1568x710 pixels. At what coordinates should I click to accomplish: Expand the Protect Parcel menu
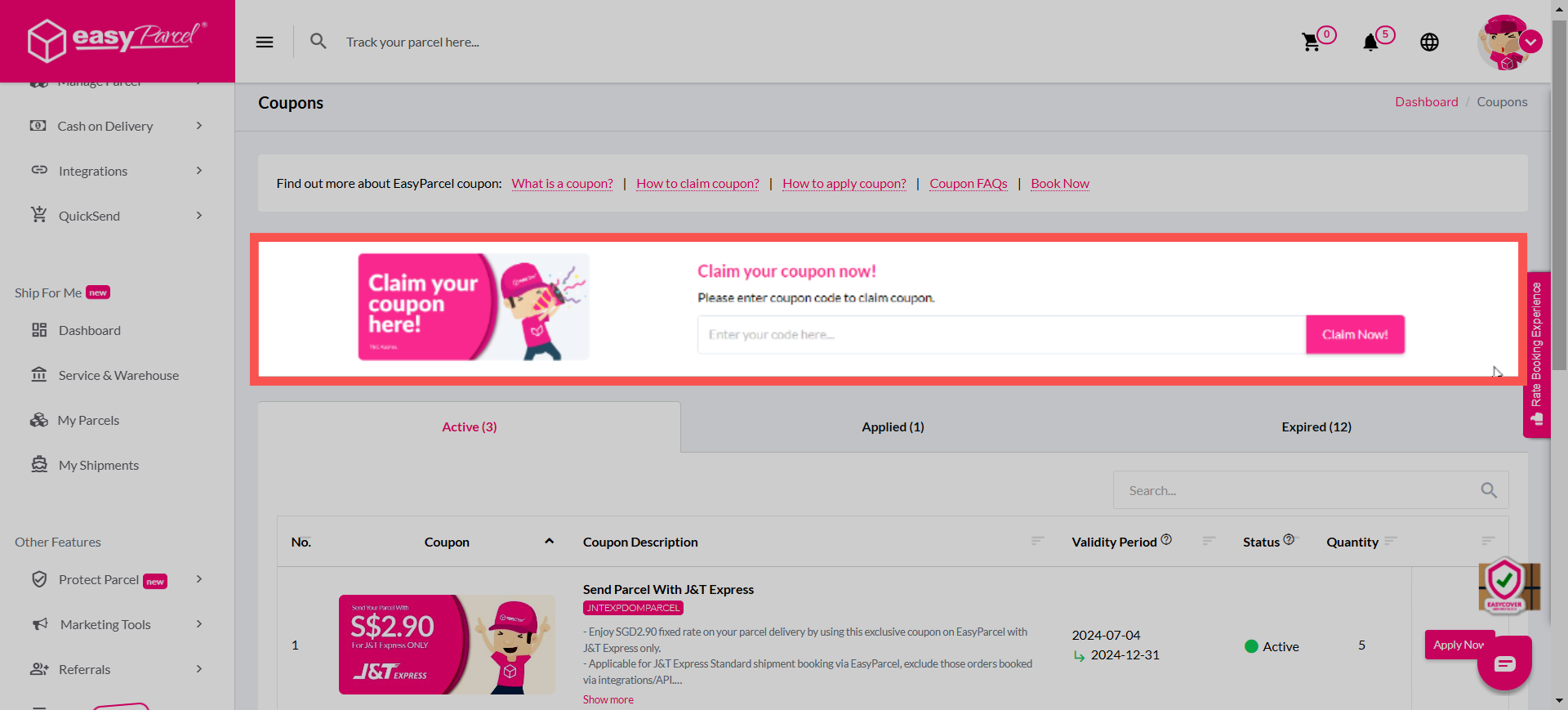(199, 579)
